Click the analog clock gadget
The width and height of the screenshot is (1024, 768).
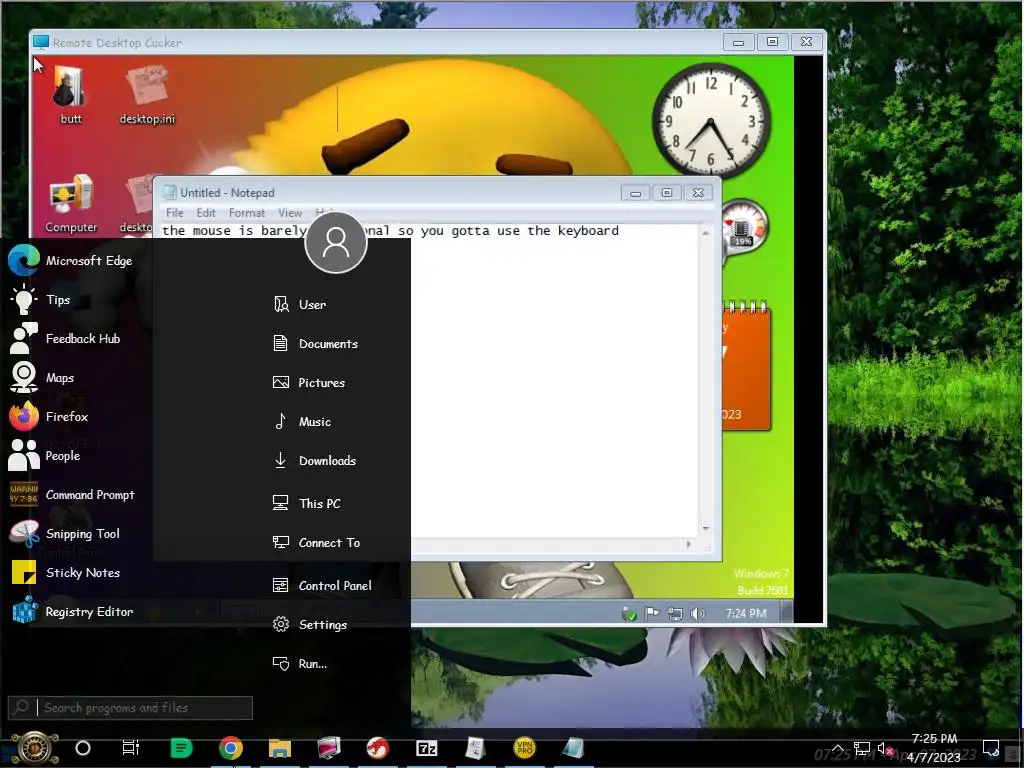tap(711, 120)
